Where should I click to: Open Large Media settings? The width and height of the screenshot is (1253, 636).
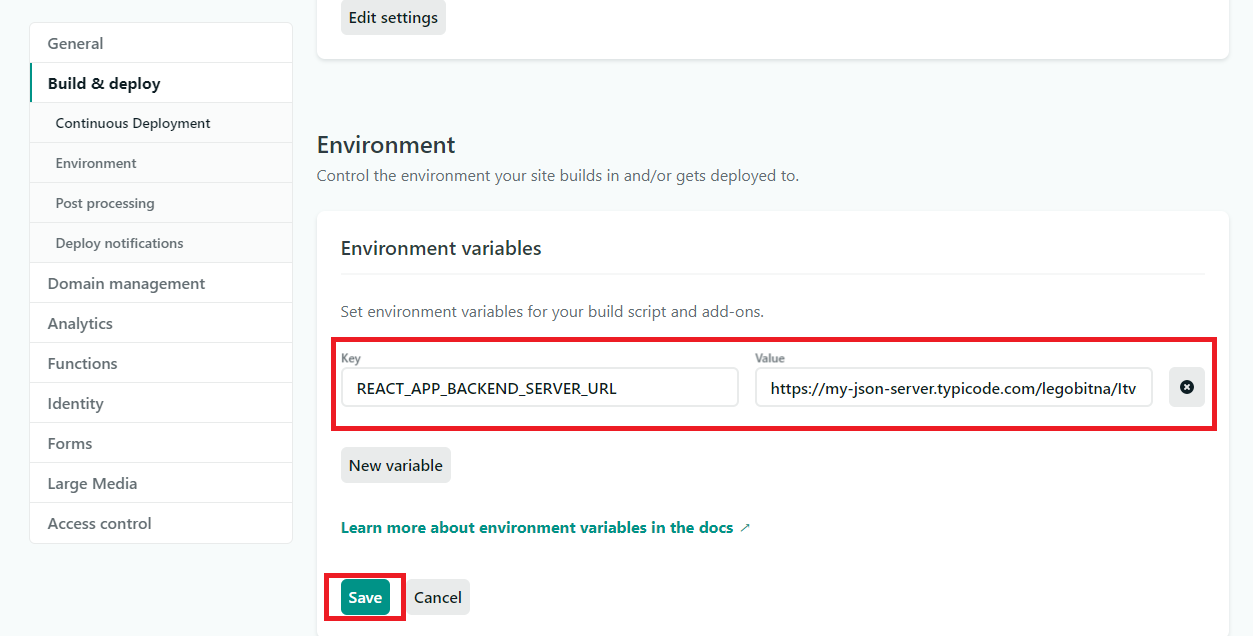click(92, 484)
